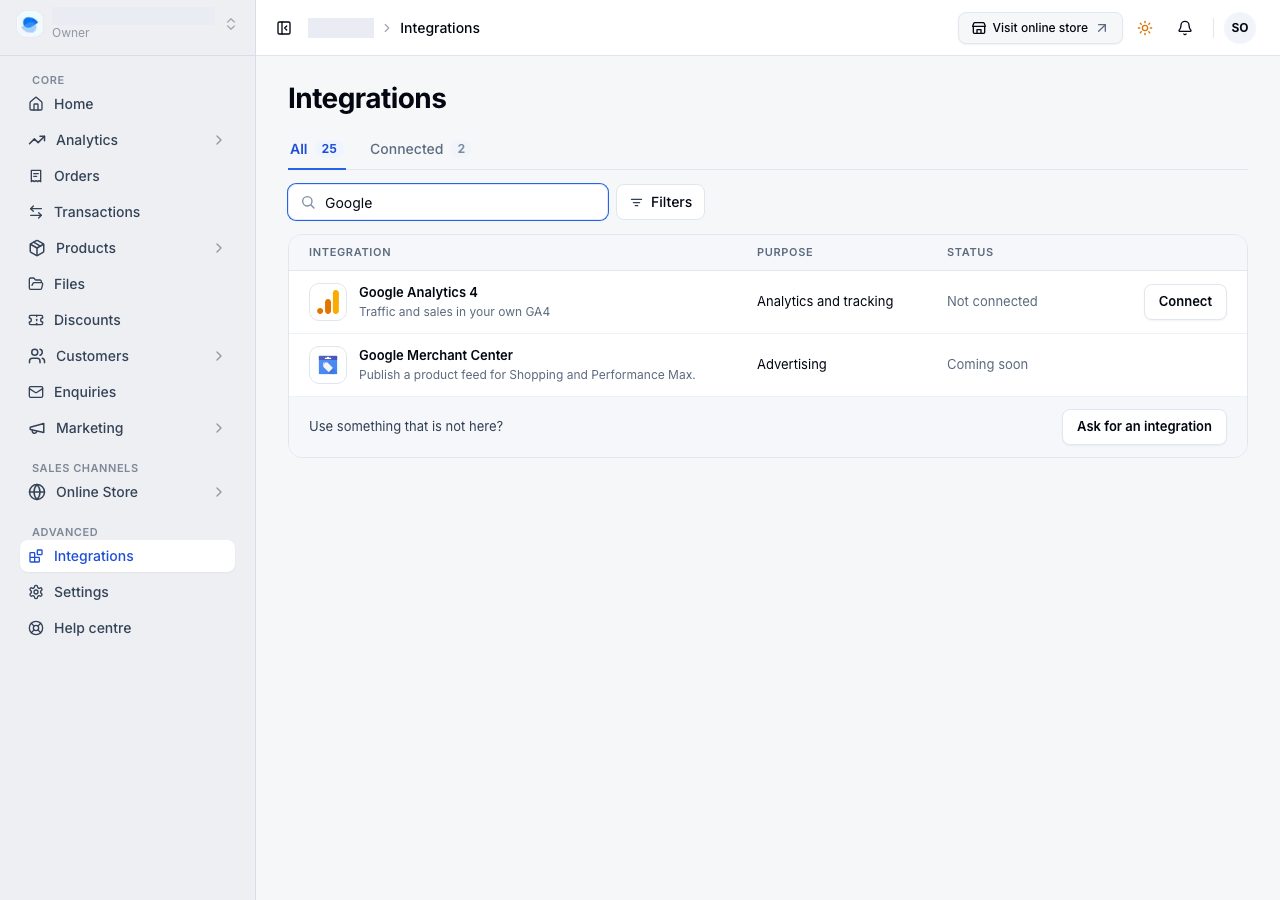Click the PURPOSE column header

(x=785, y=252)
